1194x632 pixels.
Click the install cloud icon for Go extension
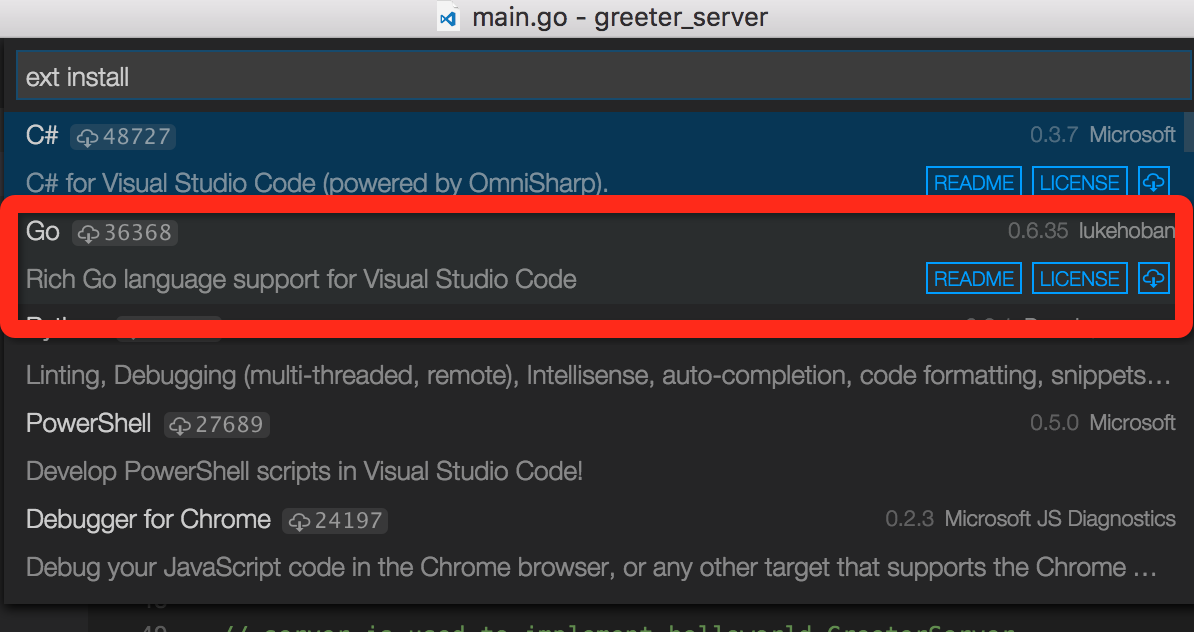[1153, 279]
